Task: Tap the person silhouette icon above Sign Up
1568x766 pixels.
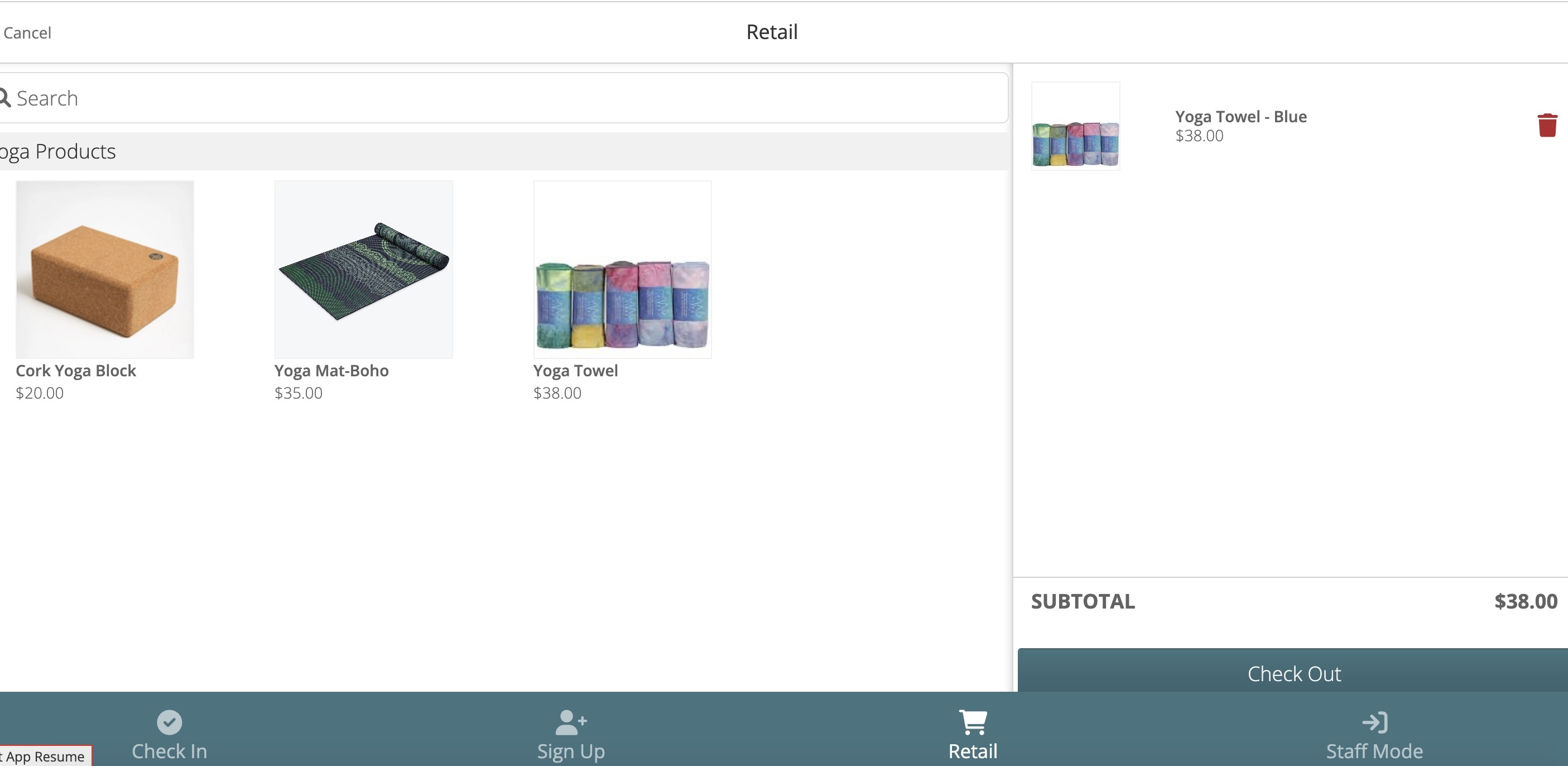Action: [570, 724]
